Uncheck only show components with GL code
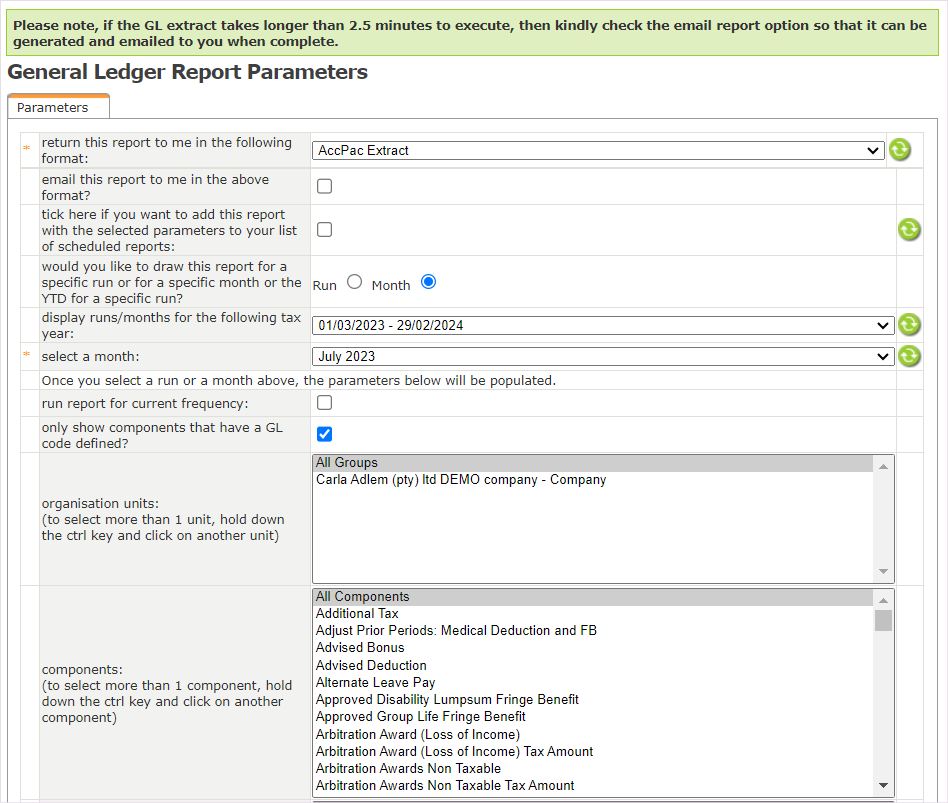948x803 pixels. (324, 434)
